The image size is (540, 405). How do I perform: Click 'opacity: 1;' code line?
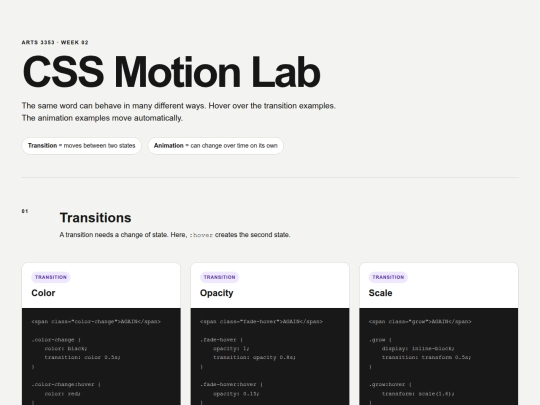[231, 349]
